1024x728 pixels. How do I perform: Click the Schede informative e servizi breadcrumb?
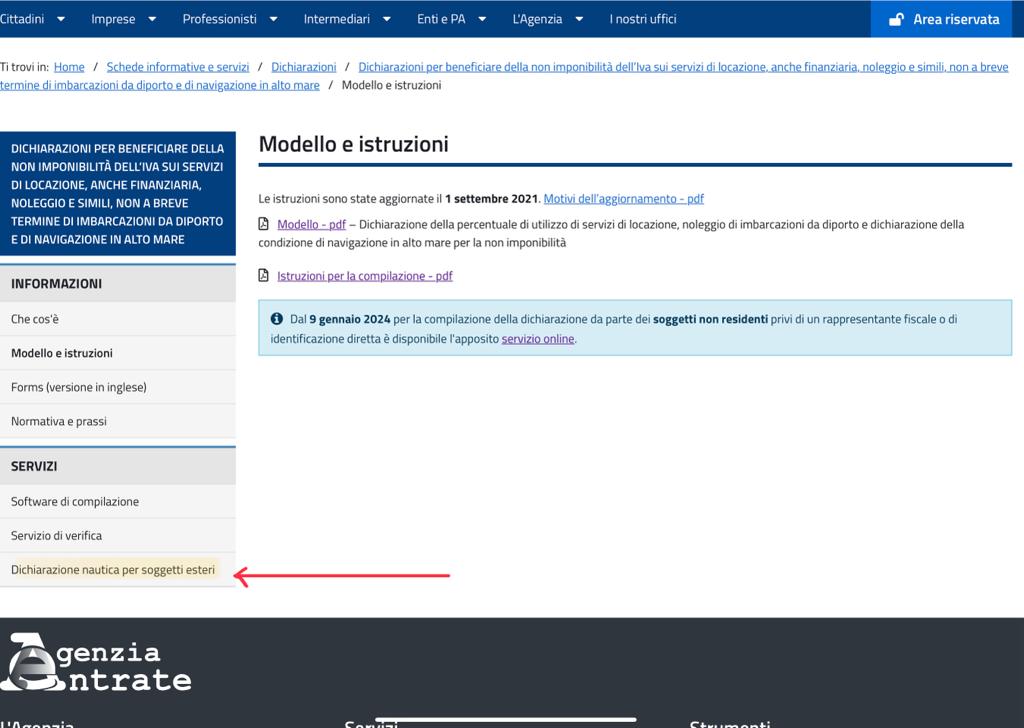pos(177,67)
